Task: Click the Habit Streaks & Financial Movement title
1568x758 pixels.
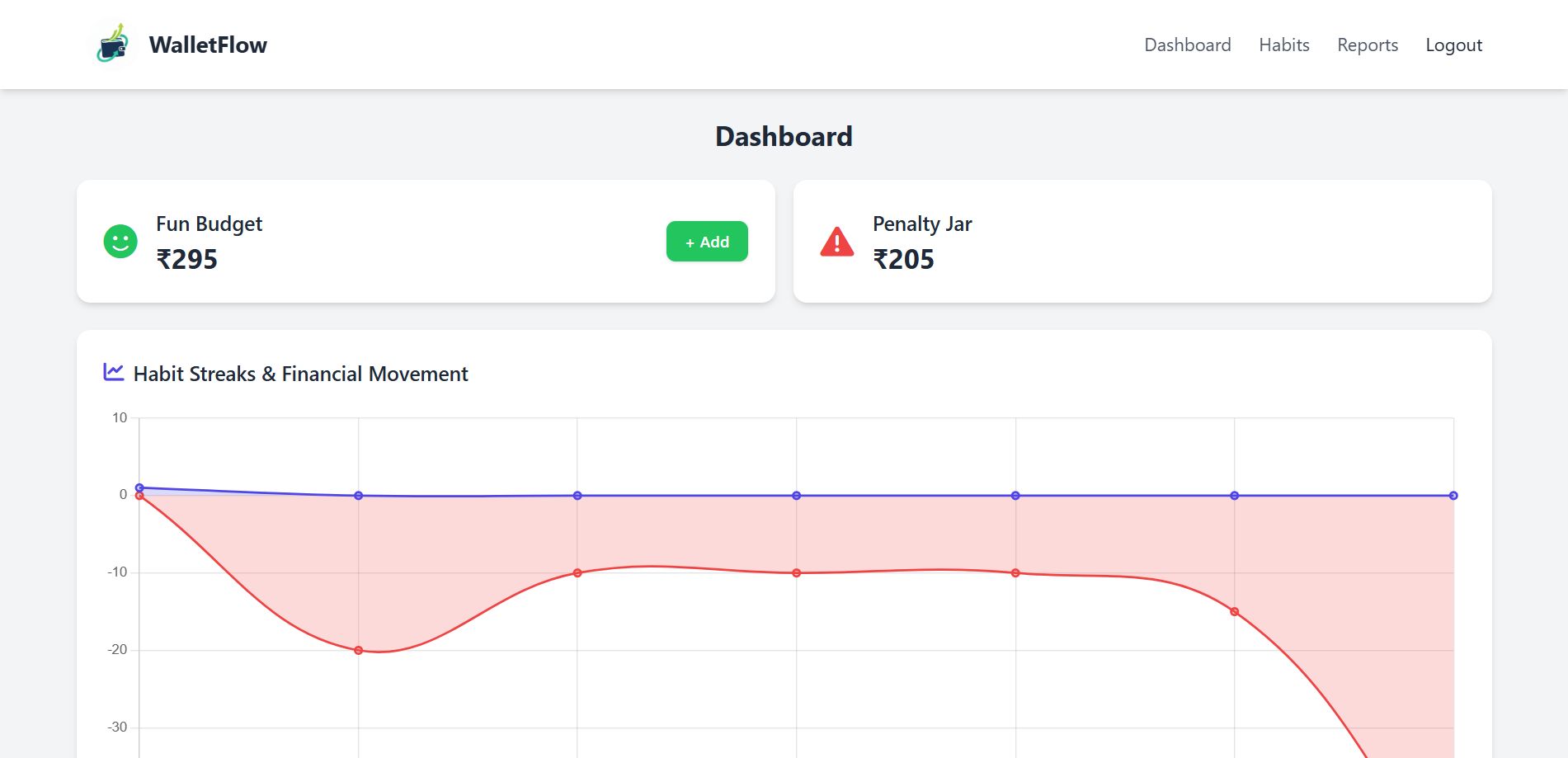Action: 300,374
